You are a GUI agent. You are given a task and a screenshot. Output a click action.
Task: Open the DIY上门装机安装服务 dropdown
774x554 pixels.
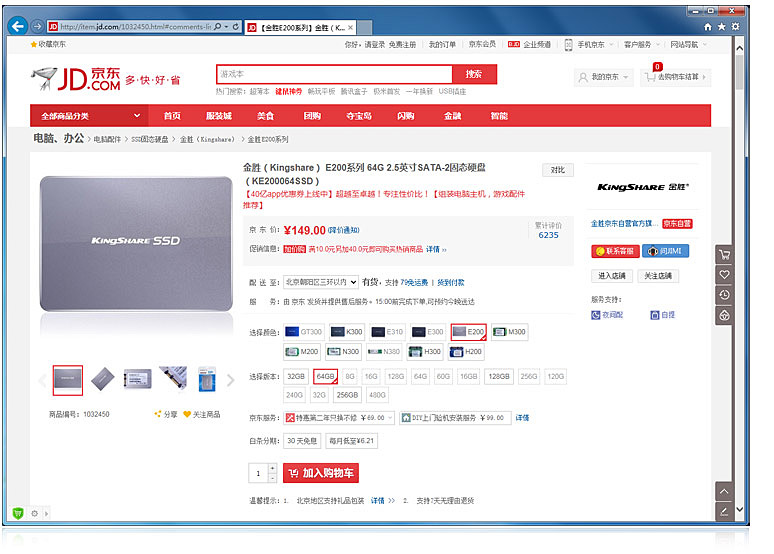point(456,418)
